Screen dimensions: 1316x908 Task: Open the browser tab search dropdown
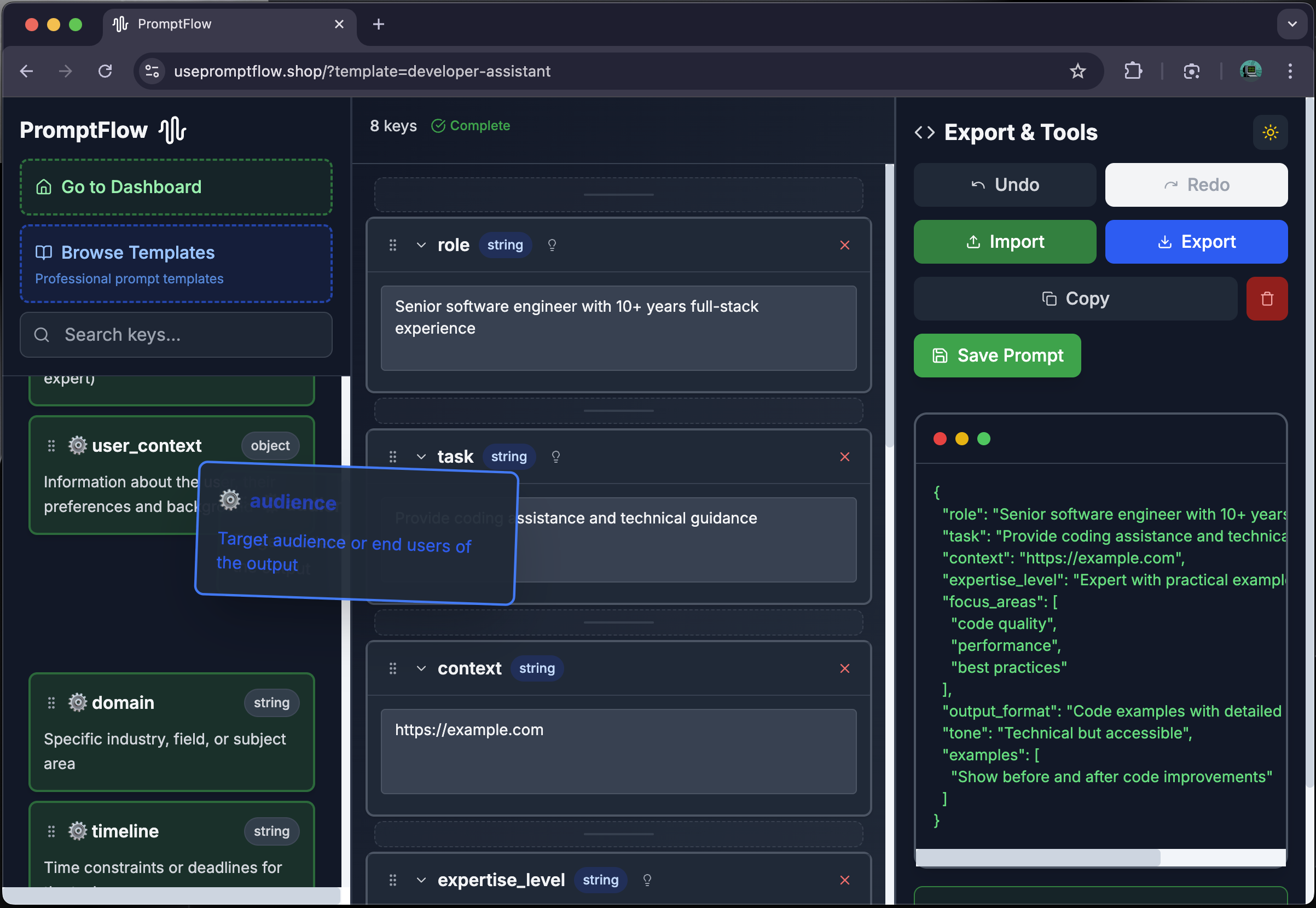coord(1291,24)
